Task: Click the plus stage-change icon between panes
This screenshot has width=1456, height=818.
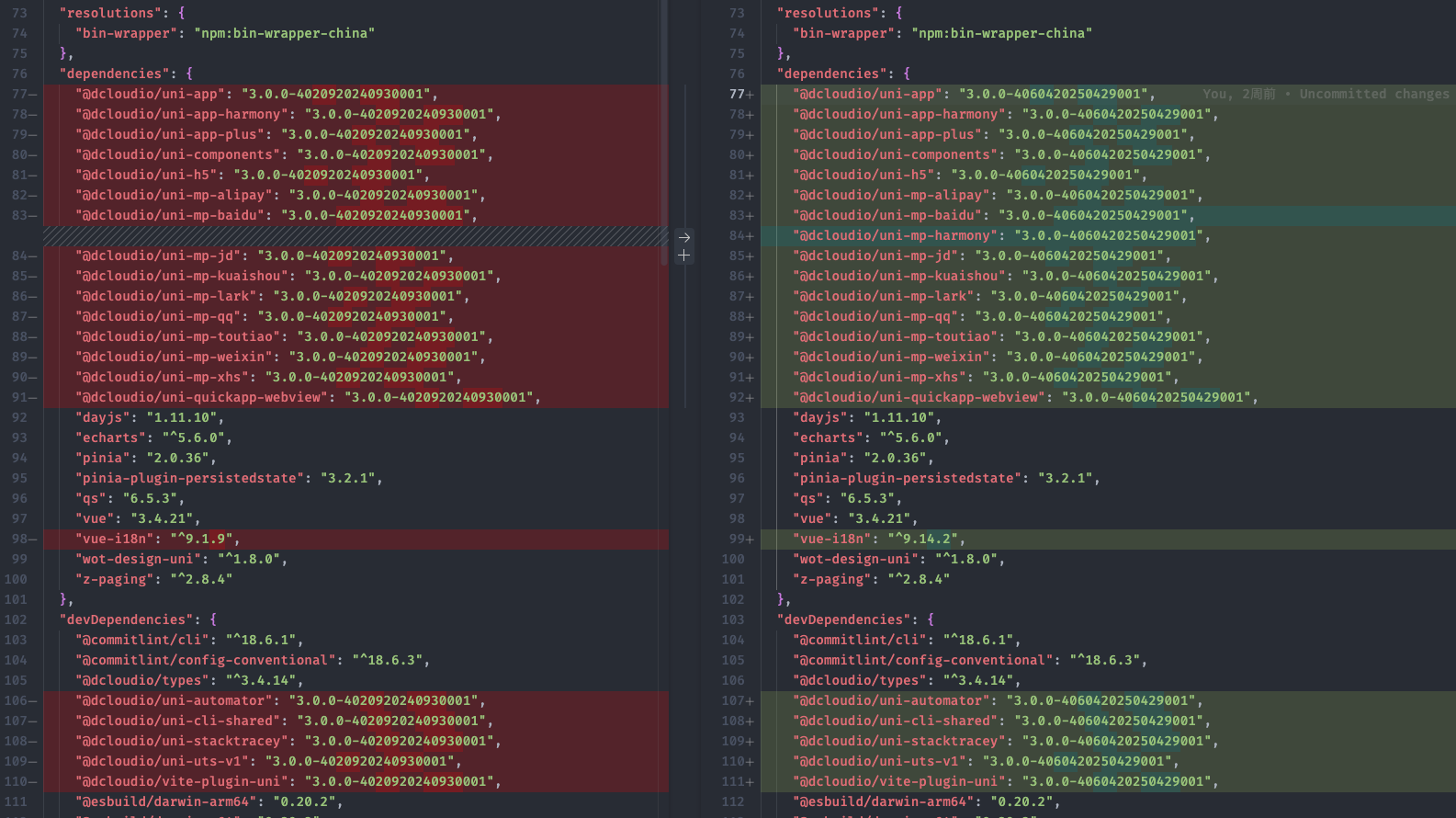Action: click(x=683, y=256)
